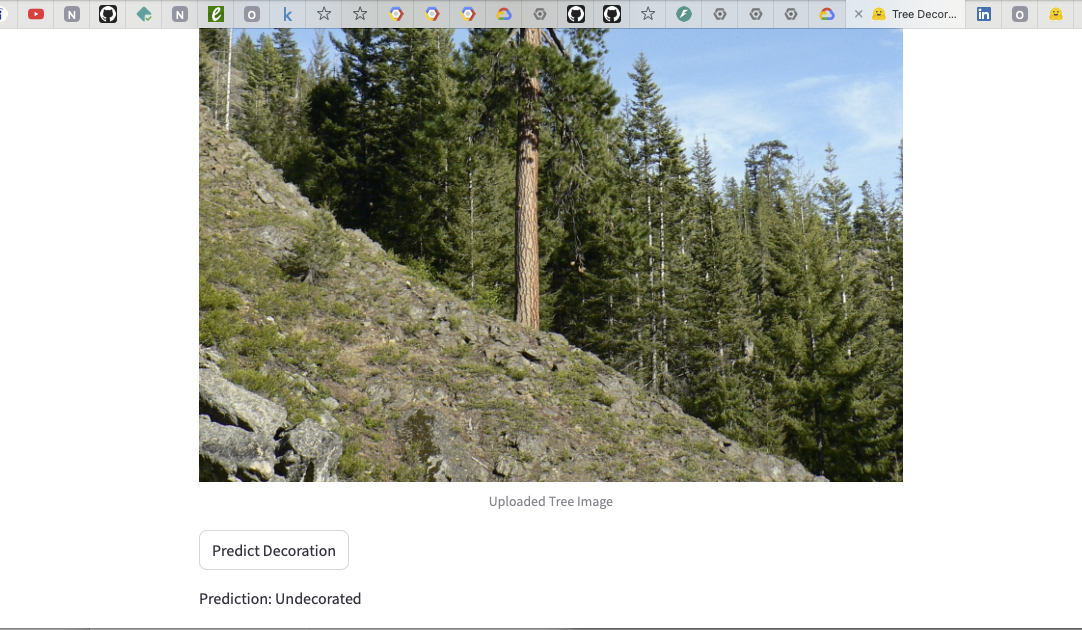Open the Notion bookmark
The image size is (1082, 630).
point(71,15)
